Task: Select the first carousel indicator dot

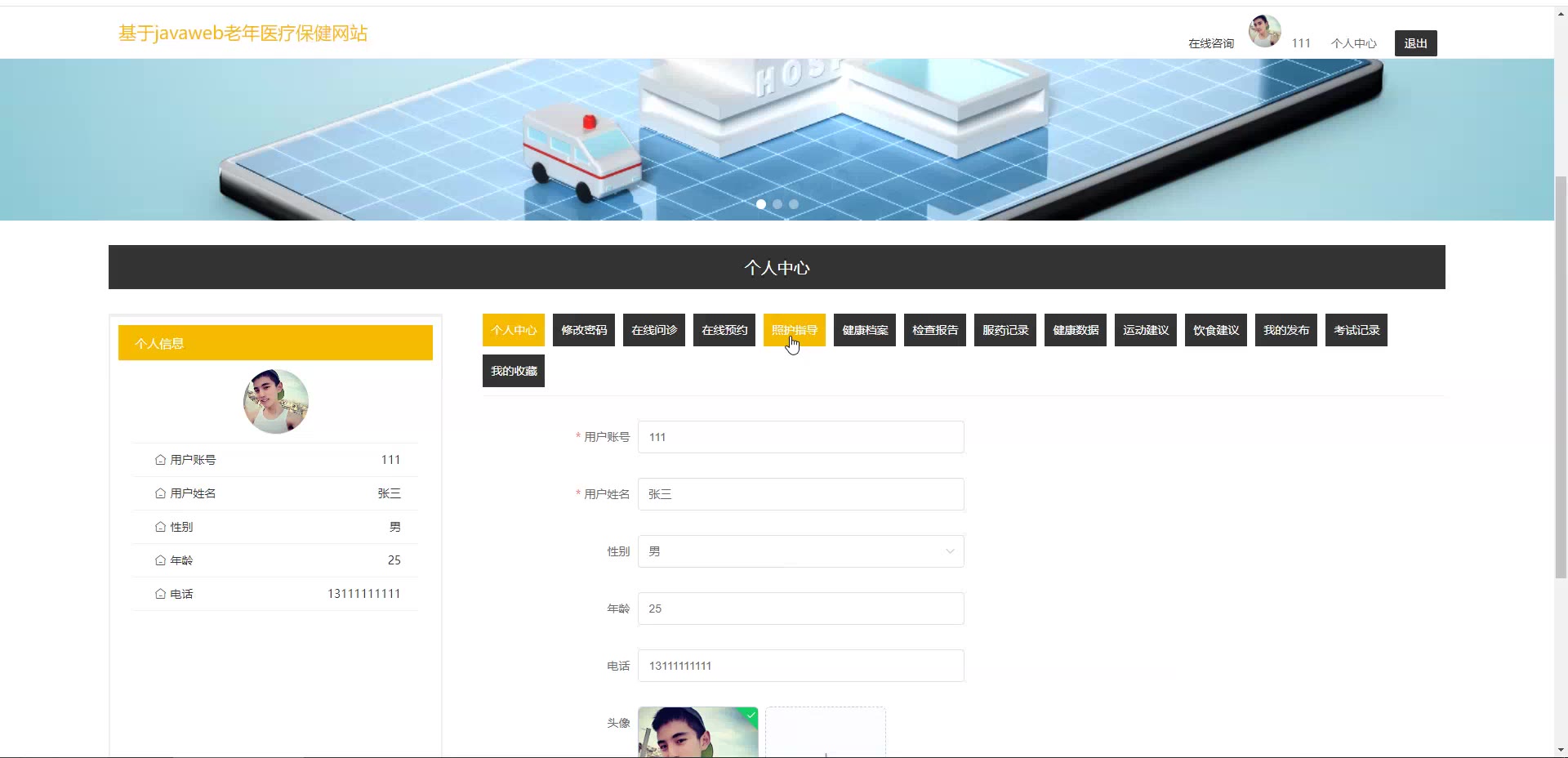Action: tap(761, 204)
